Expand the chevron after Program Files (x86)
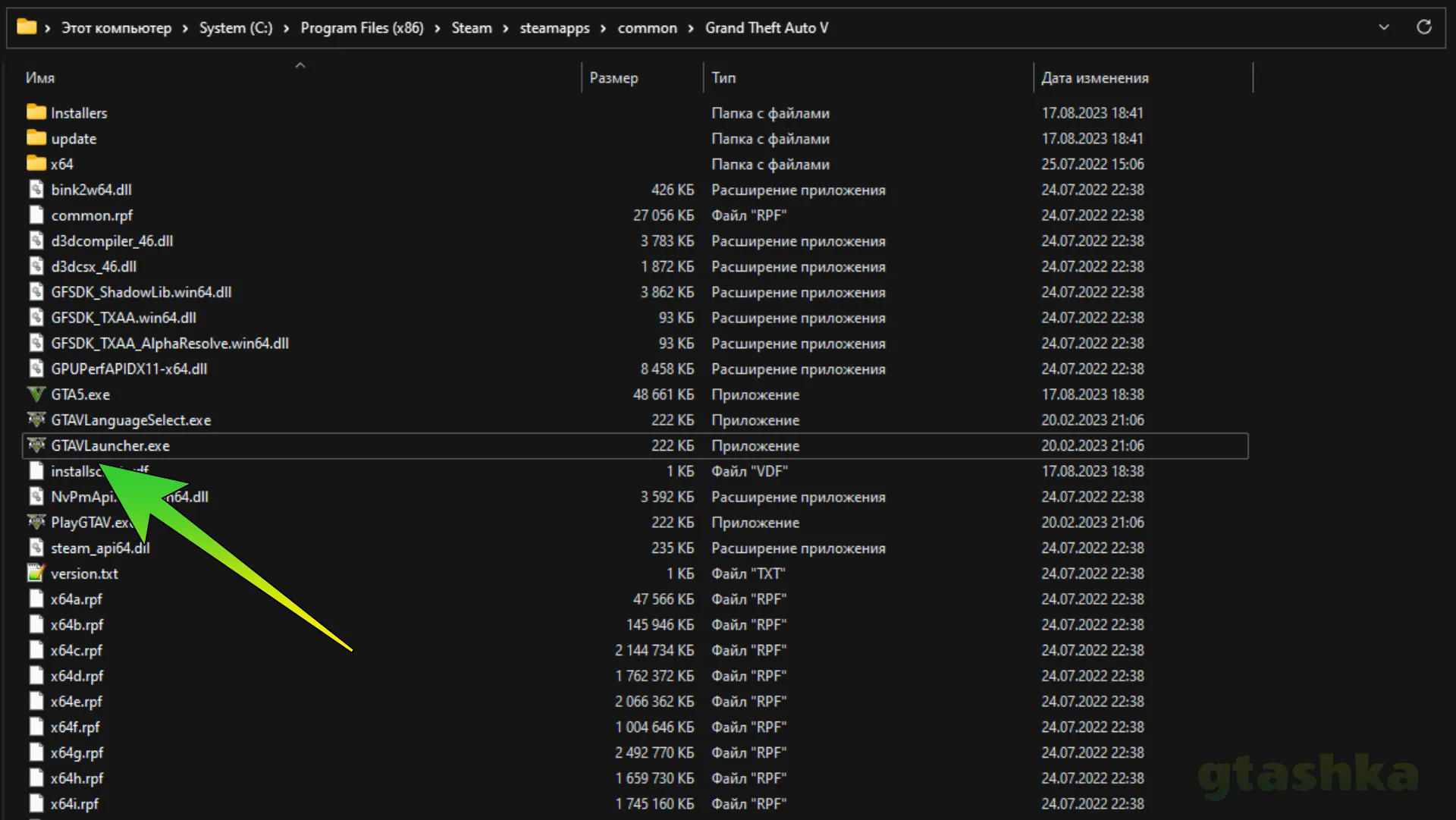This screenshot has width=1456, height=820. click(x=438, y=28)
